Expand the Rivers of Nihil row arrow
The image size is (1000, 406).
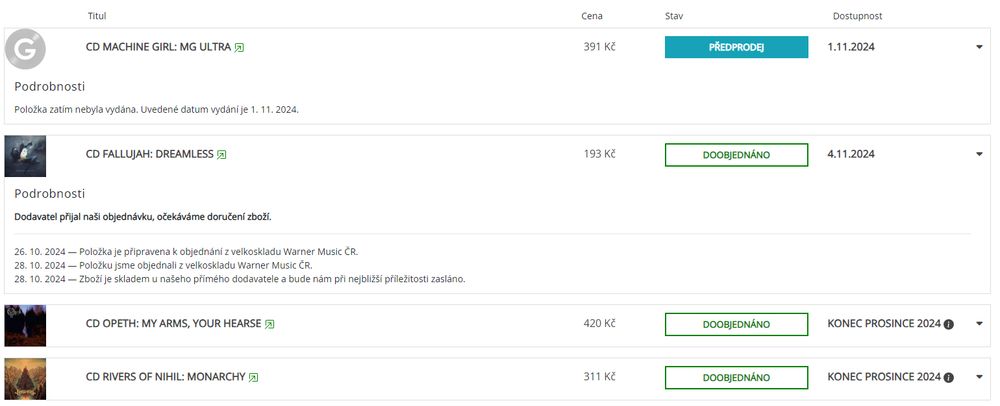point(979,378)
